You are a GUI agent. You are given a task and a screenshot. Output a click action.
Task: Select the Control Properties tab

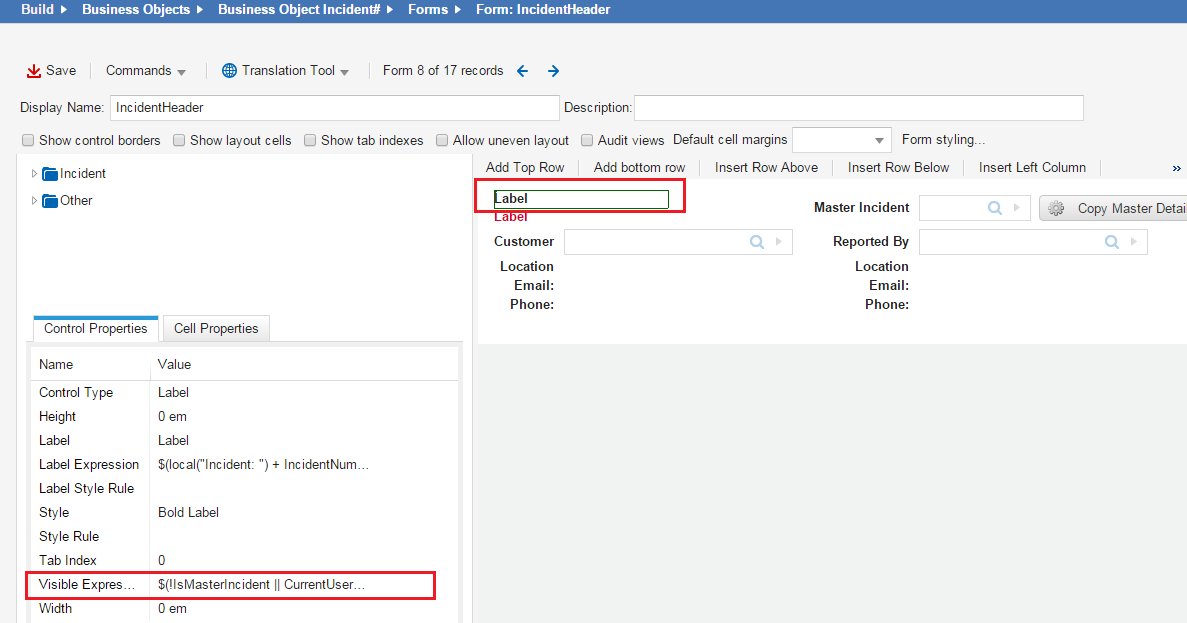click(95, 328)
